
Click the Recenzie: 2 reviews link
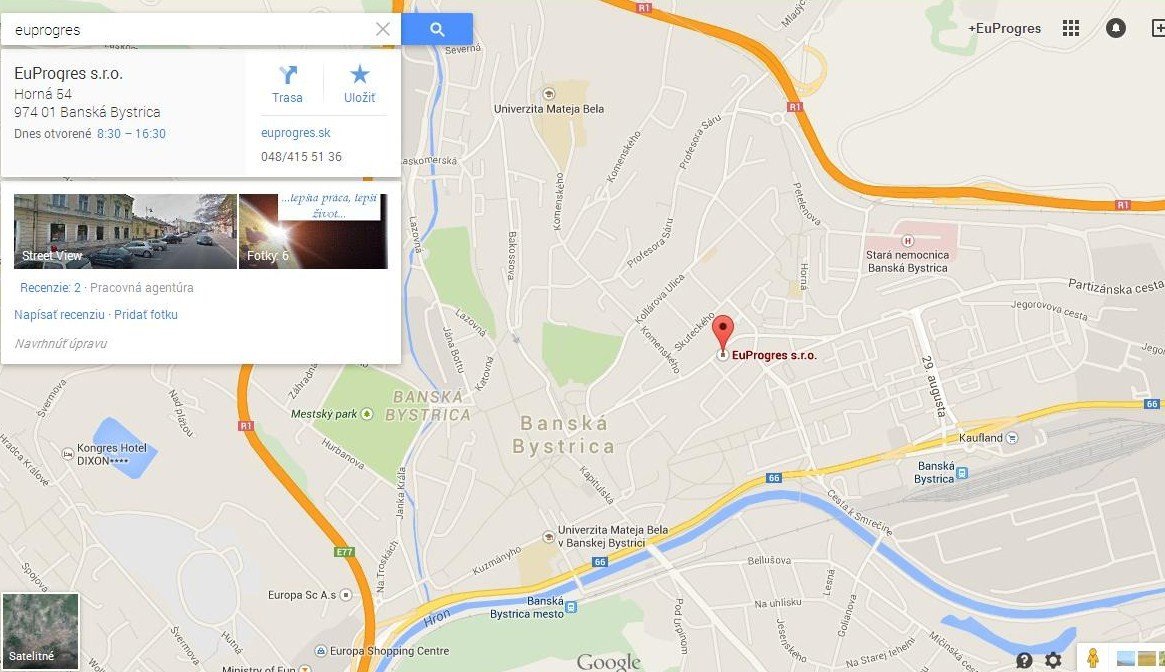pyautogui.click(x=50, y=288)
